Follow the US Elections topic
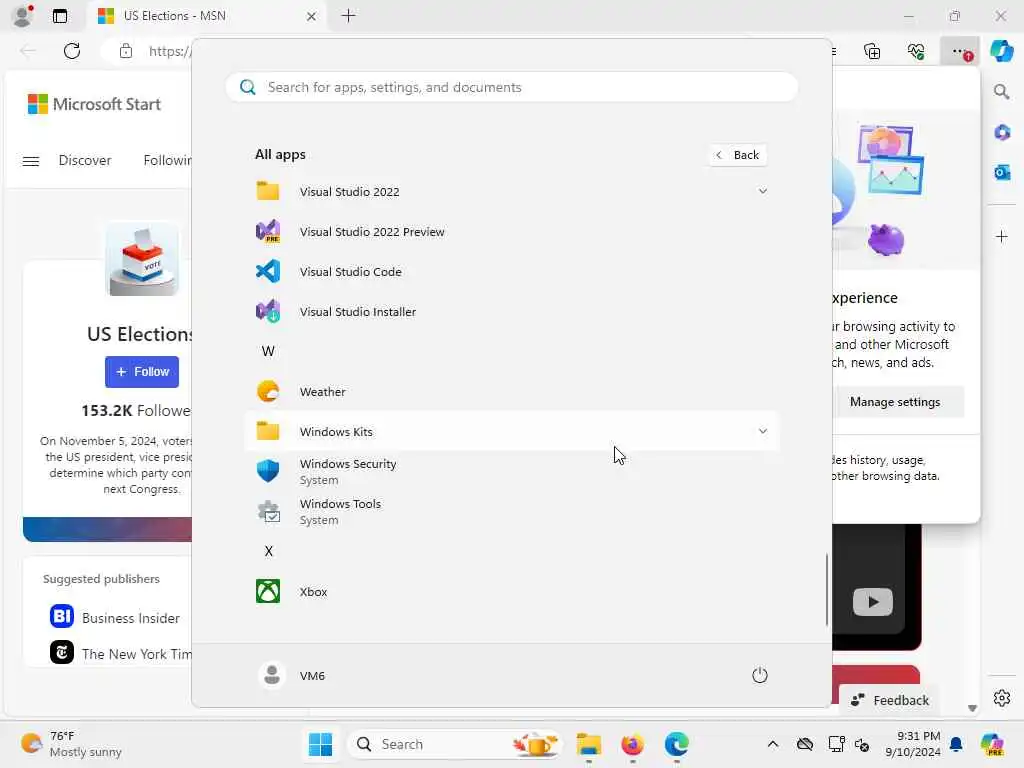The image size is (1024, 768). point(142,372)
